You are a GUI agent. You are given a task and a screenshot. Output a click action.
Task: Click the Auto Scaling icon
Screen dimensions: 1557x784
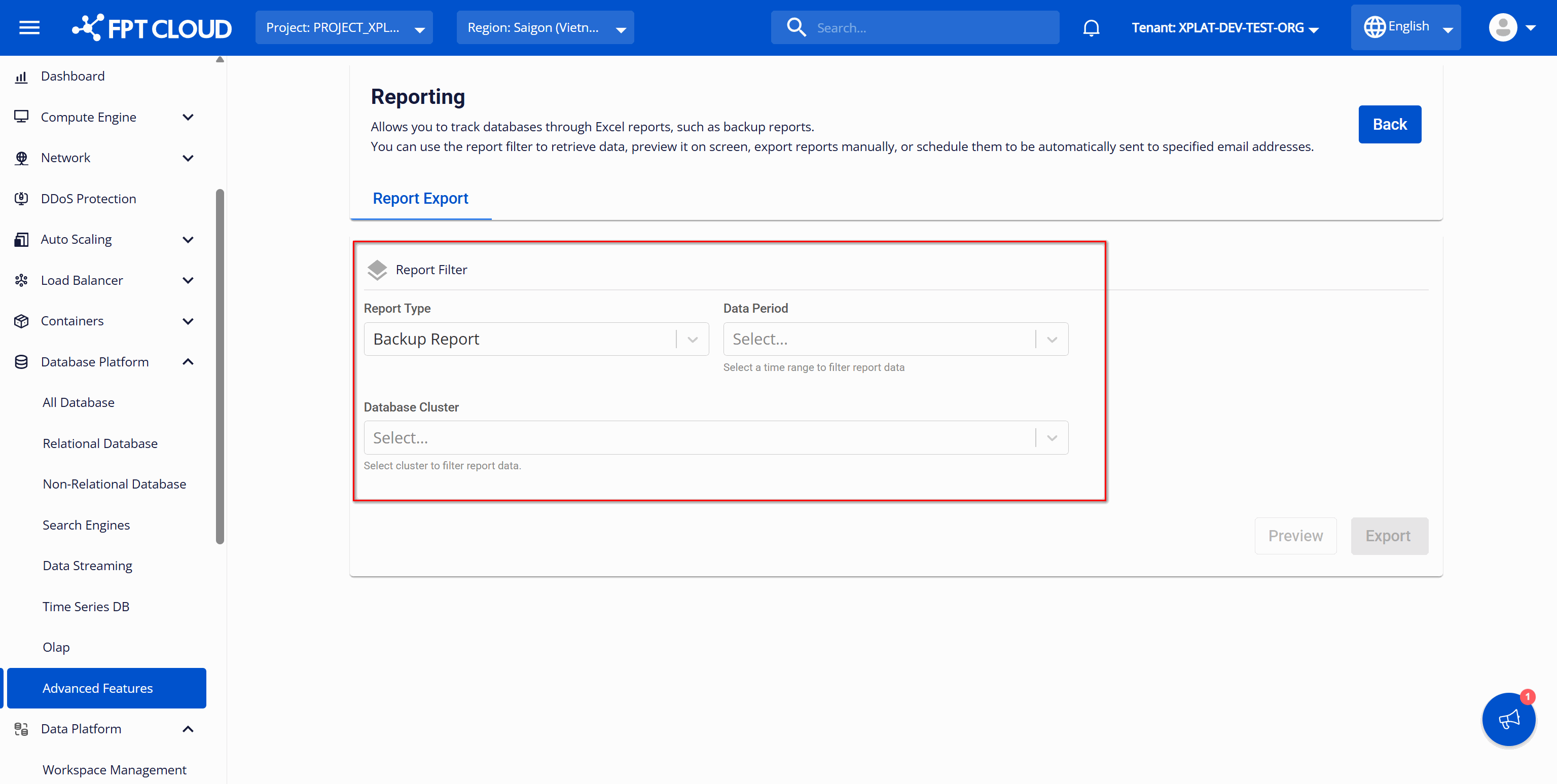pos(21,239)
